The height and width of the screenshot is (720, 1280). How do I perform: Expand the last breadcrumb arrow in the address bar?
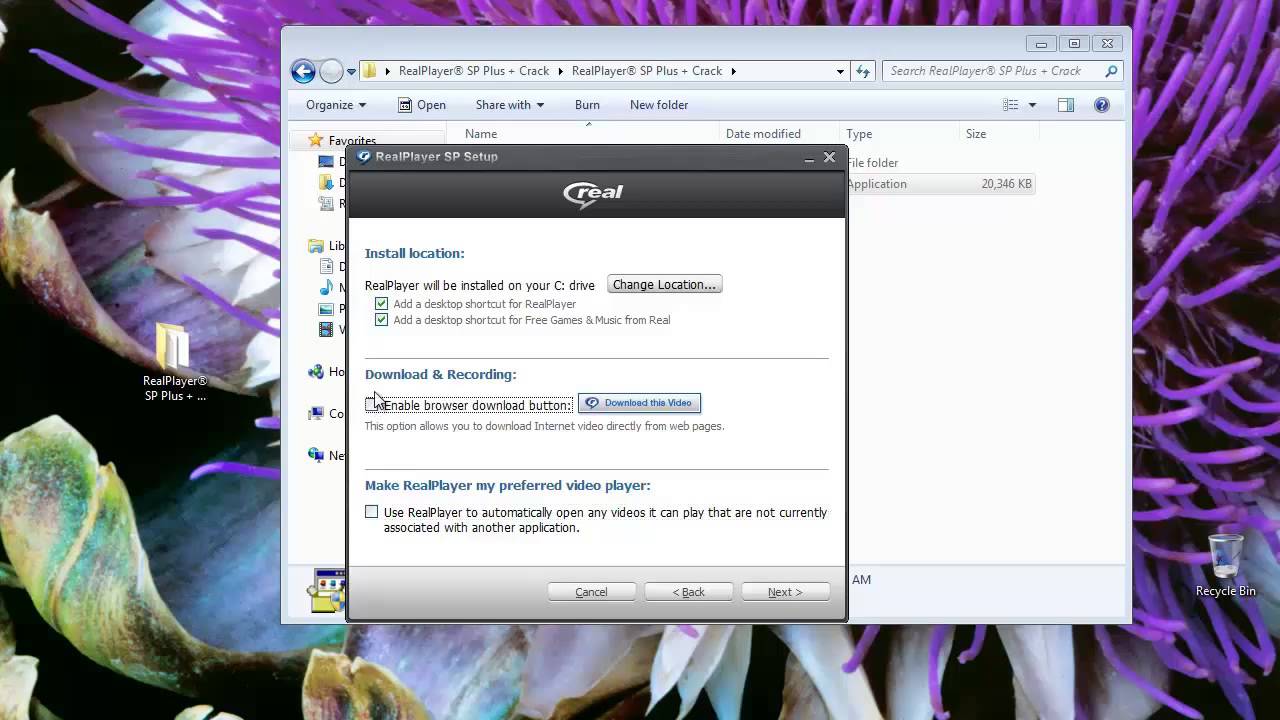(733, 71)
